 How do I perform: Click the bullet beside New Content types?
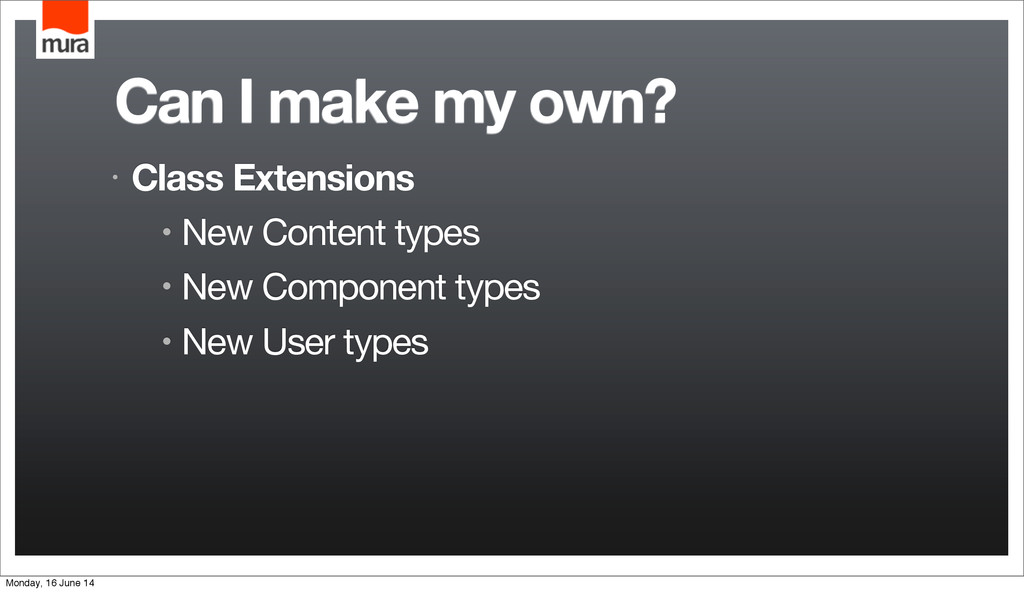coord(167,232)
